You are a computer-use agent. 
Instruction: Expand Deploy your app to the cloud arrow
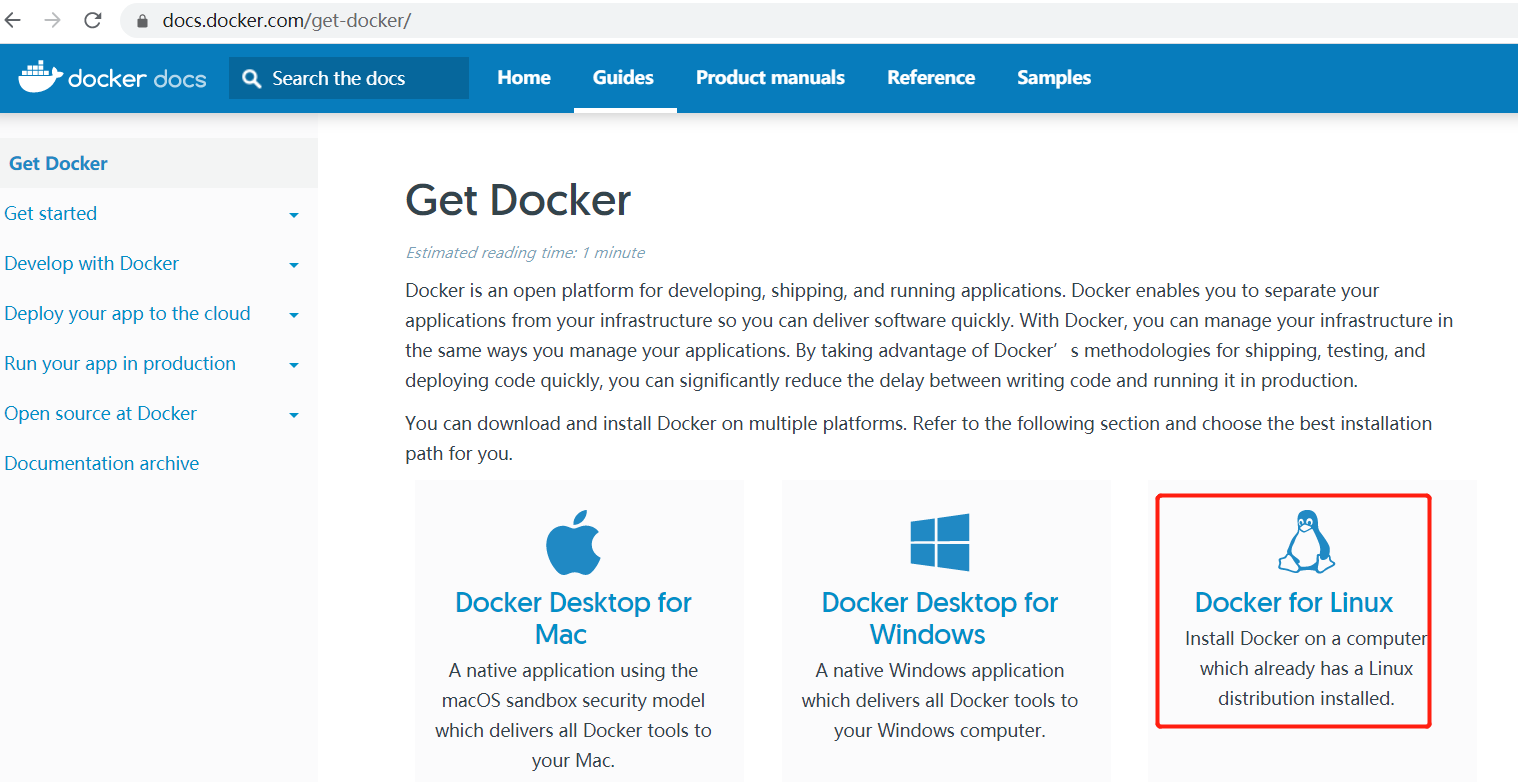click(294, 315)
